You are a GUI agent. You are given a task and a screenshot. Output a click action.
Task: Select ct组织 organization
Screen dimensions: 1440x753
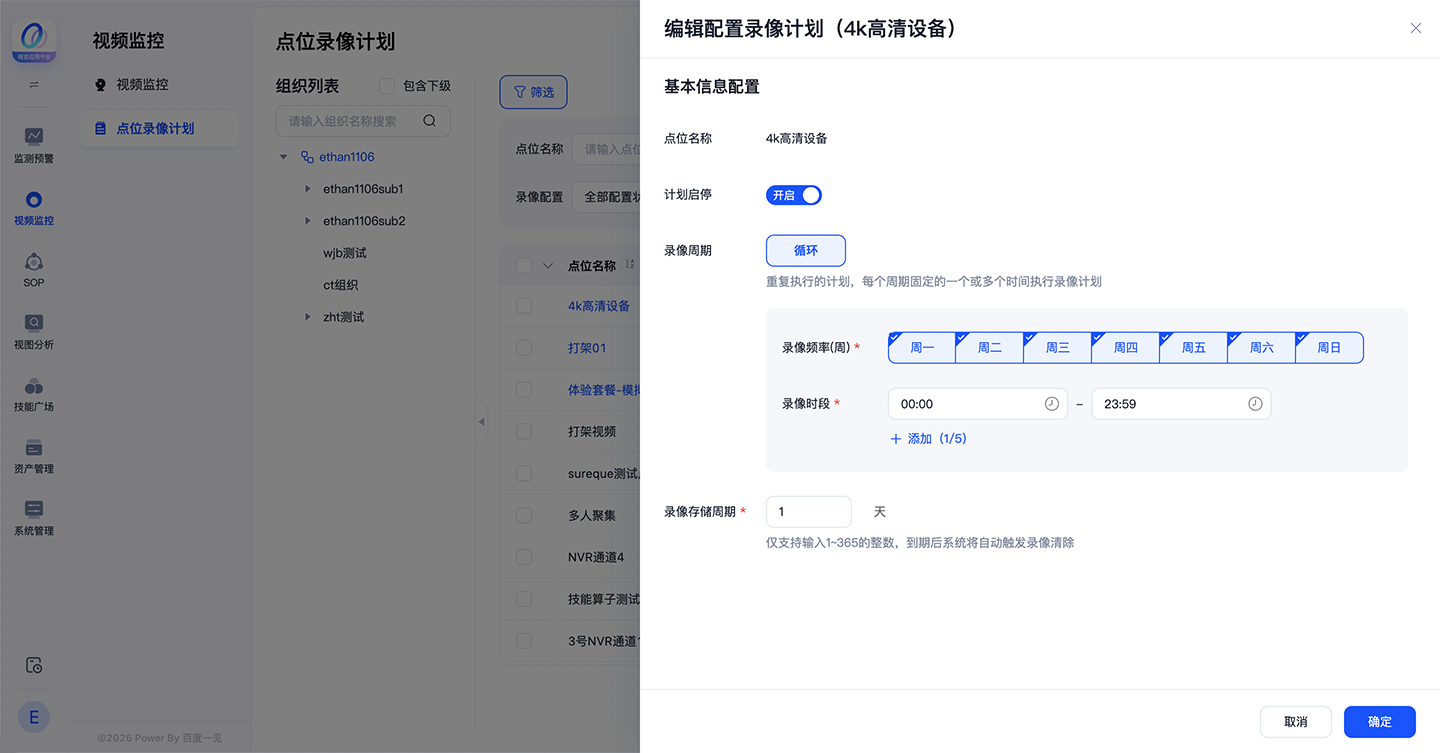340,285
